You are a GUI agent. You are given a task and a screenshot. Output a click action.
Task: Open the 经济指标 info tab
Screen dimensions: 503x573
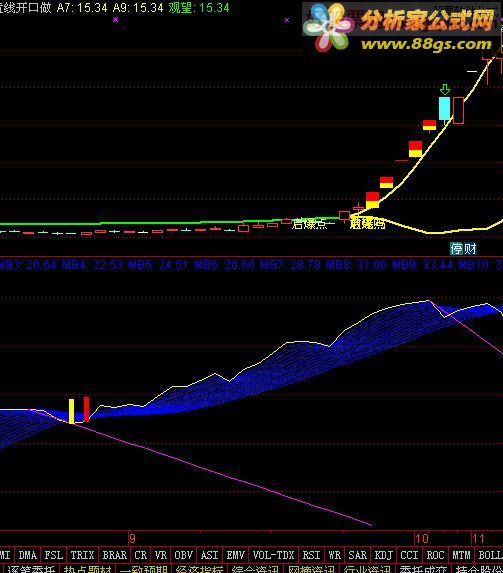(x=200, y=569)
